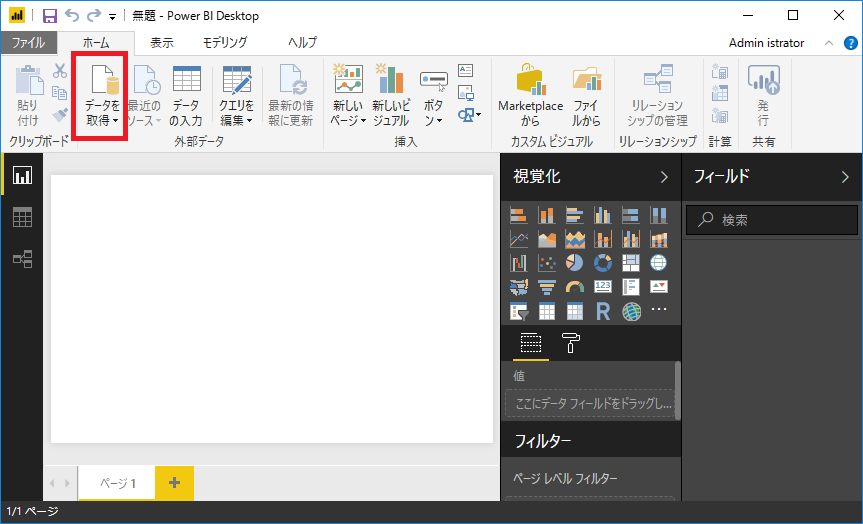Select the funnel chart visual
Screen dimensions: 863x524
coord(547,287)
